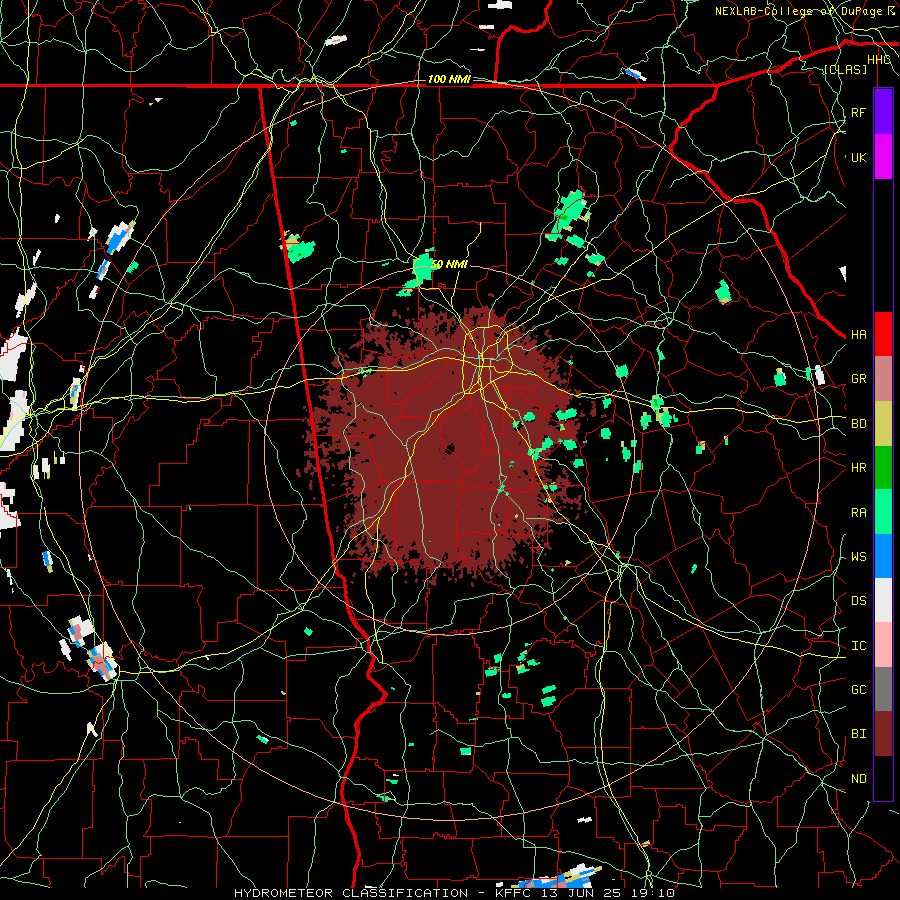Click the DS label beside the legend

858,601
